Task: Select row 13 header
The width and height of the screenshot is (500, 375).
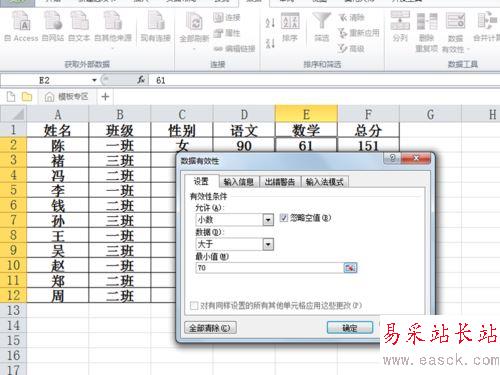Action: pos(13,310)
